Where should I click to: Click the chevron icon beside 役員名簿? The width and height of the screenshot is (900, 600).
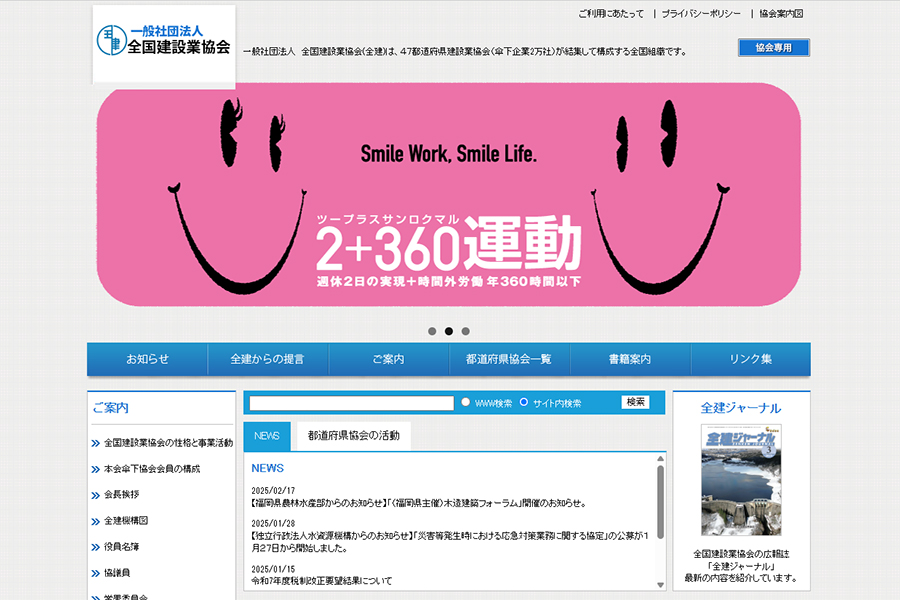pos(95,547)
